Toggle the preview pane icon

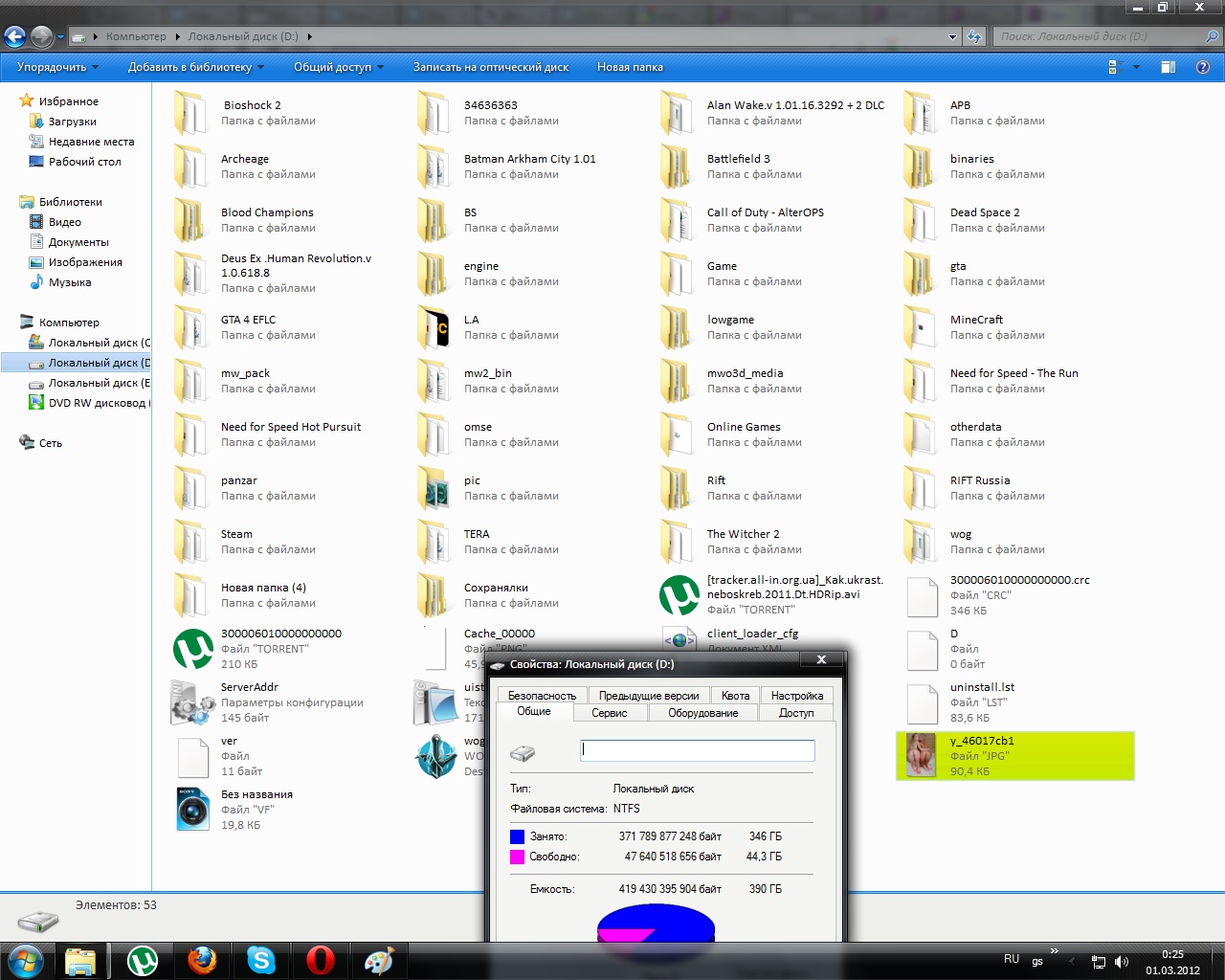pyautogui.click(x=1168, y=67)
